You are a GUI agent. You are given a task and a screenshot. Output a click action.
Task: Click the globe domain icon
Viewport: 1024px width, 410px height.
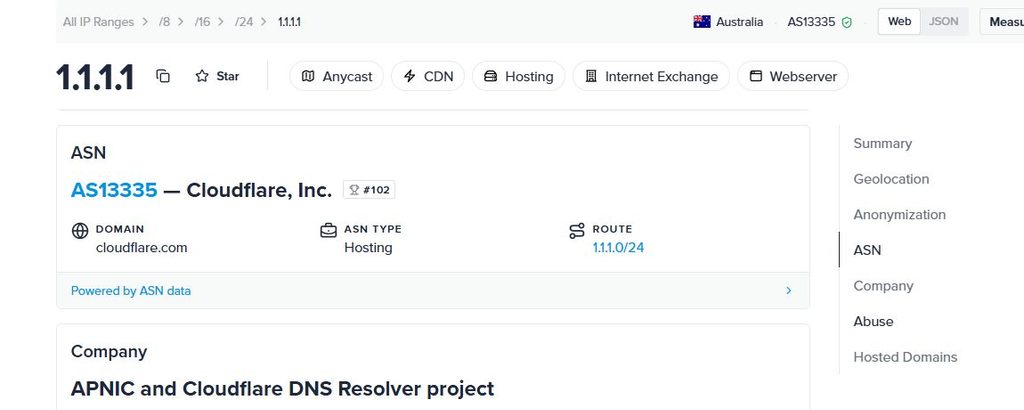tap(80, 230)
